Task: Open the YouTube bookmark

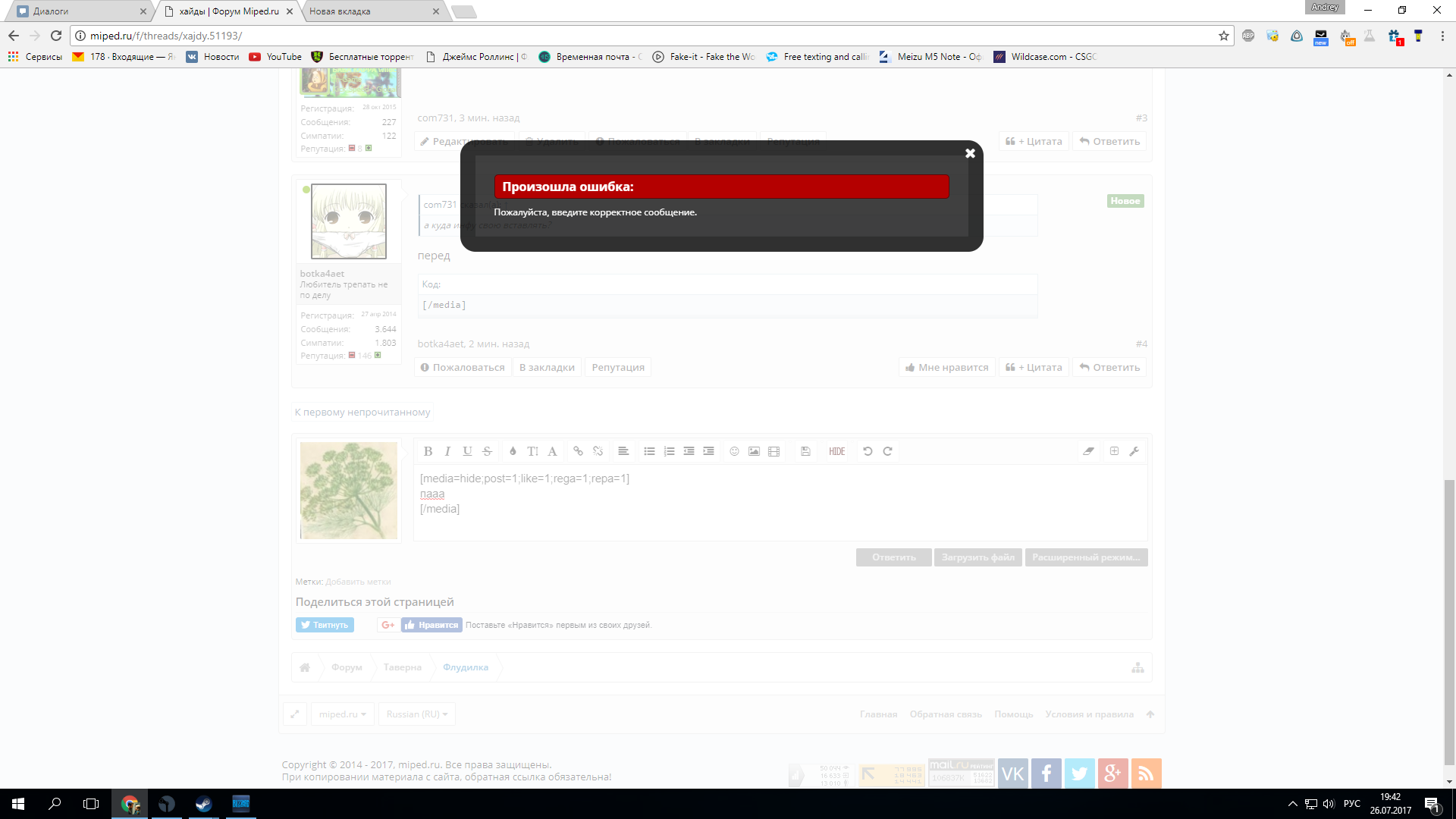Action: point(275,57)
